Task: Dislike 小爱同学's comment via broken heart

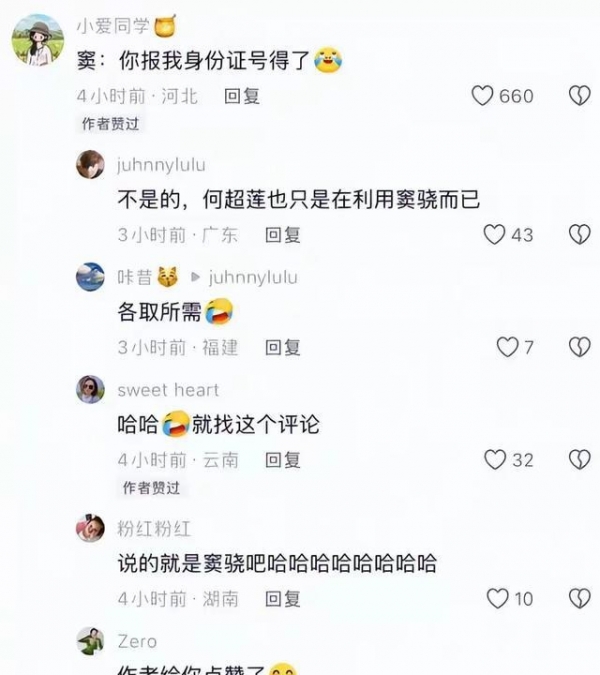Action: (x=579, y=96)
